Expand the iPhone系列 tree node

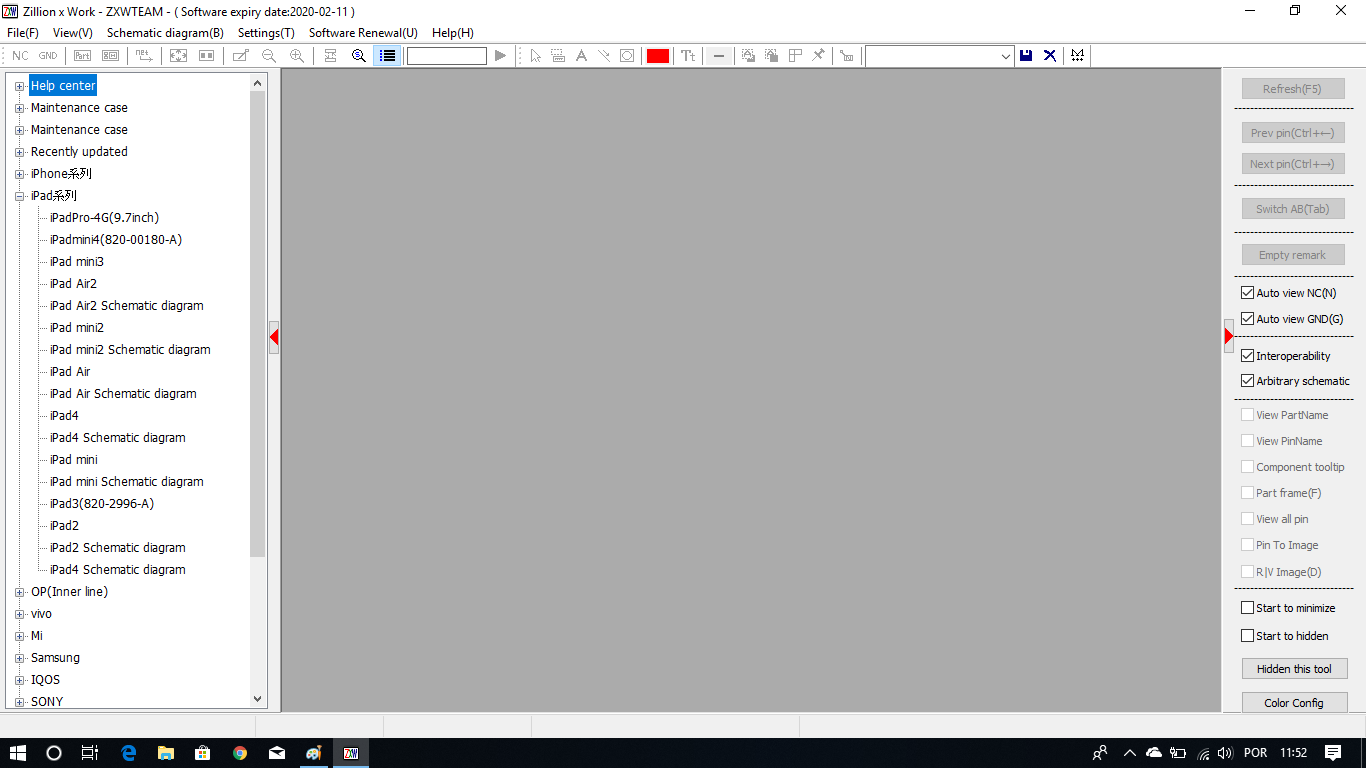click(19, 174)
